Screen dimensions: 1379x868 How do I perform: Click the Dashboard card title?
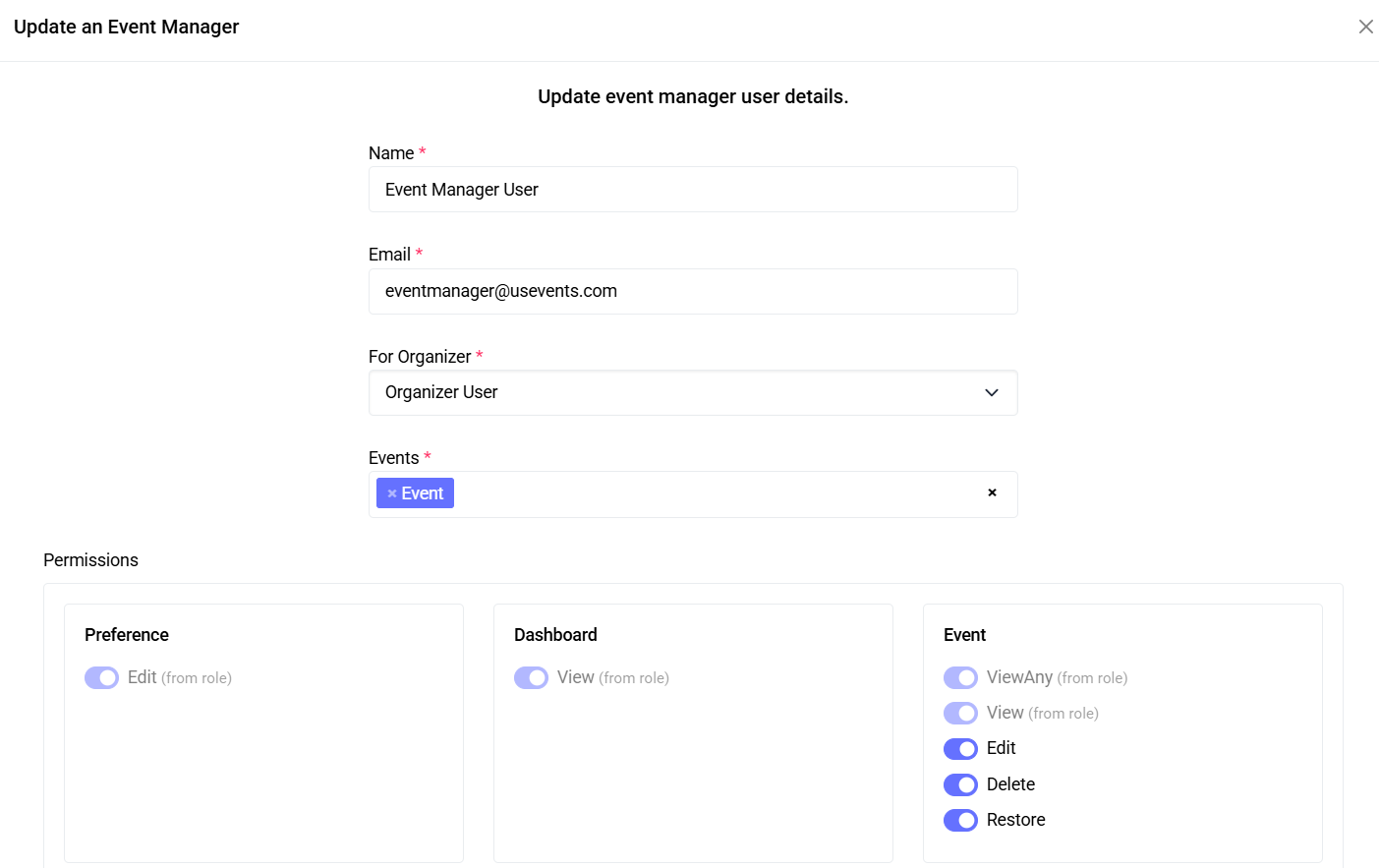[x=555, y=635]
